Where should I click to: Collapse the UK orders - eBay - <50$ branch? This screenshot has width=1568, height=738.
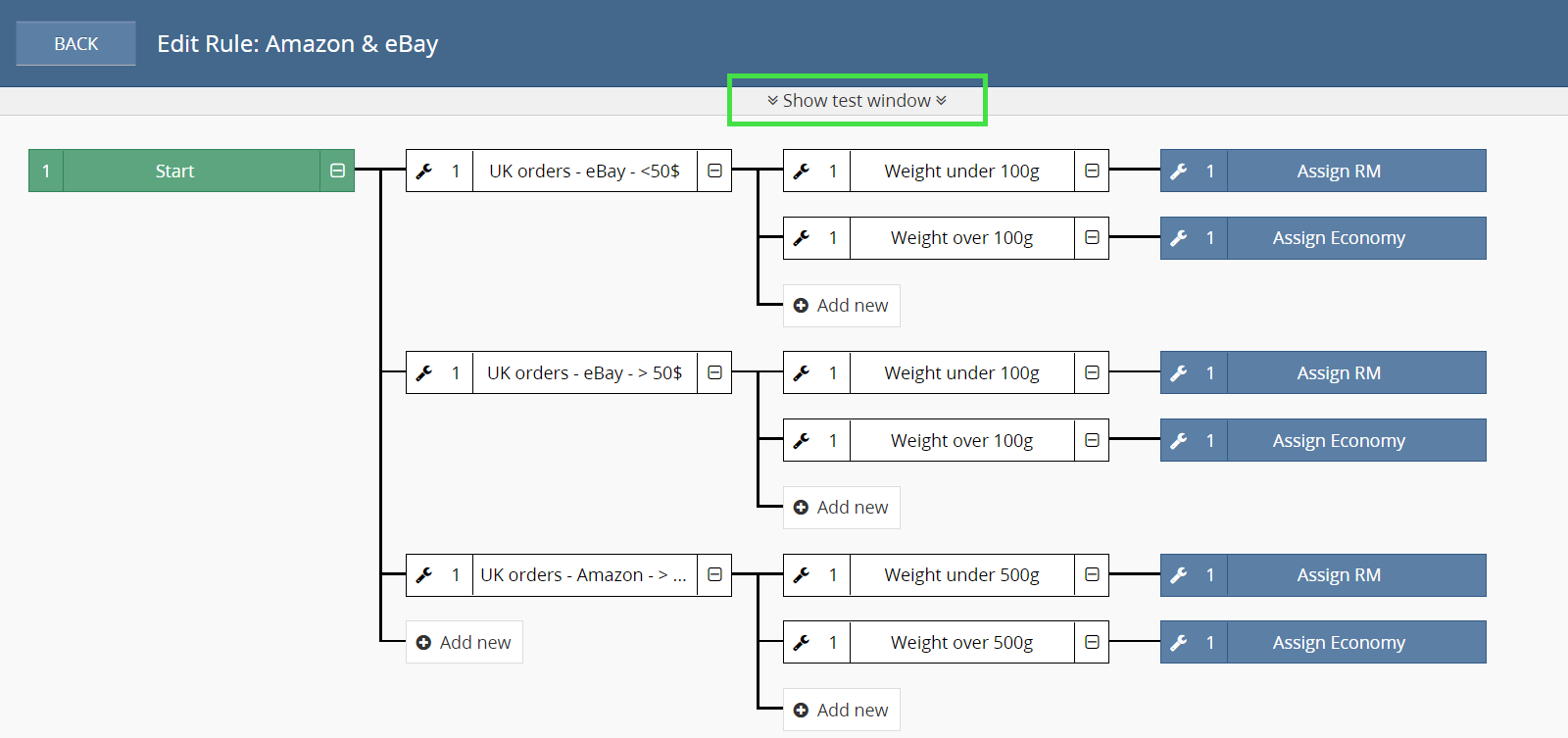pyautogui.click(x=714, y=171)
